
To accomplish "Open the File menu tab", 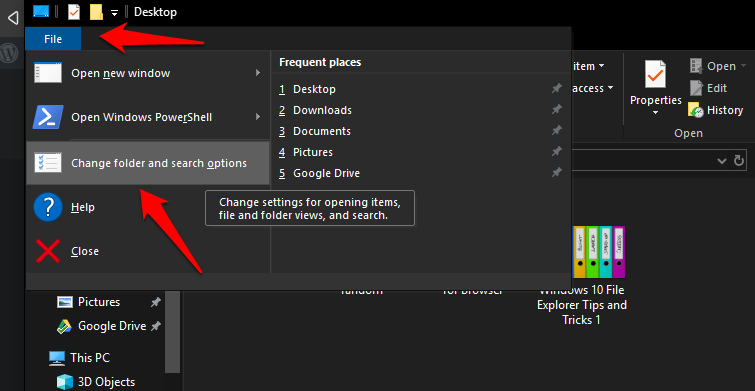I will (53, 39).
